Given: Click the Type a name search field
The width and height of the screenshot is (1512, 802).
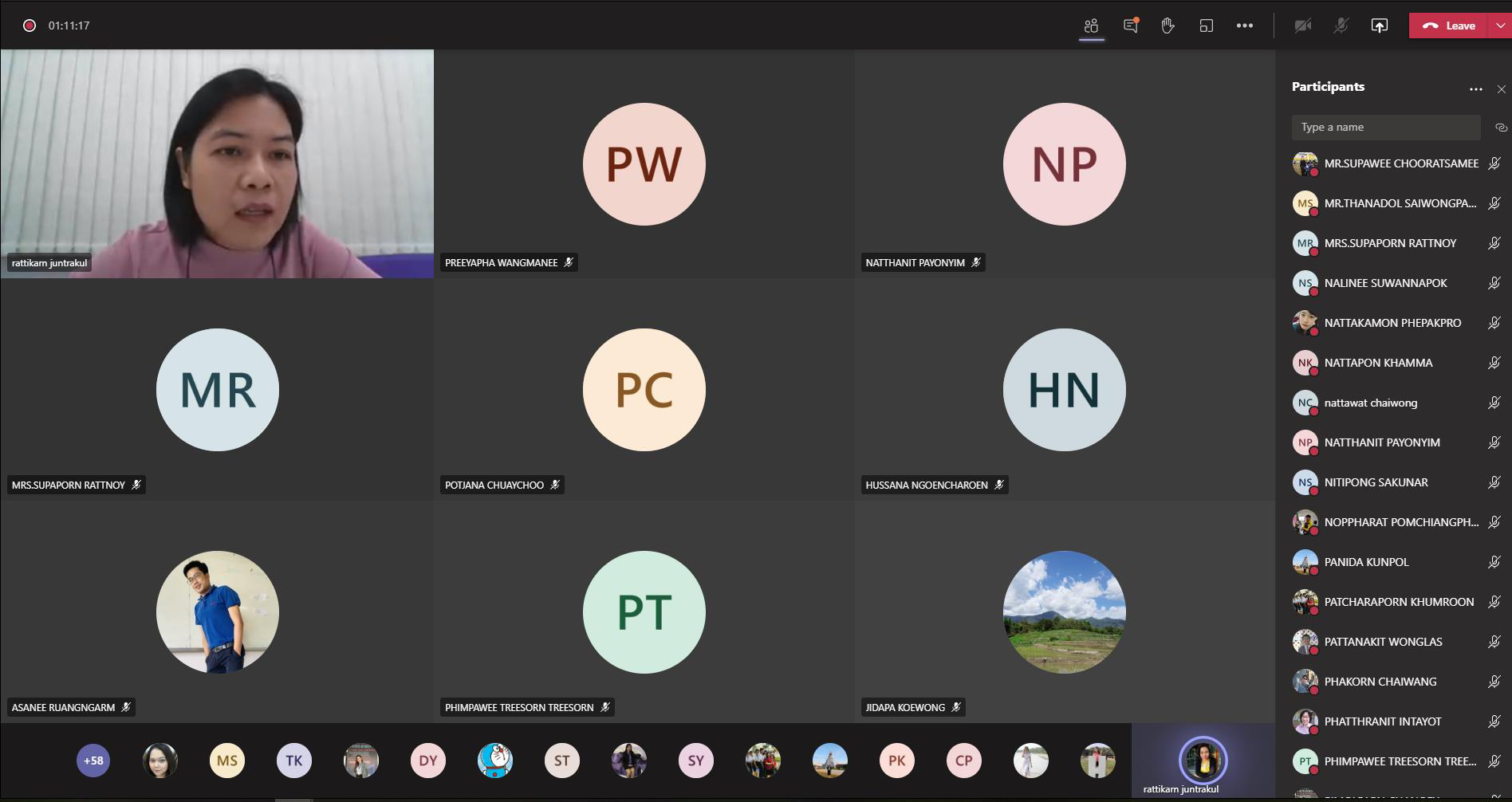Looking at the screenshot, I should (x=1386, y=127).
